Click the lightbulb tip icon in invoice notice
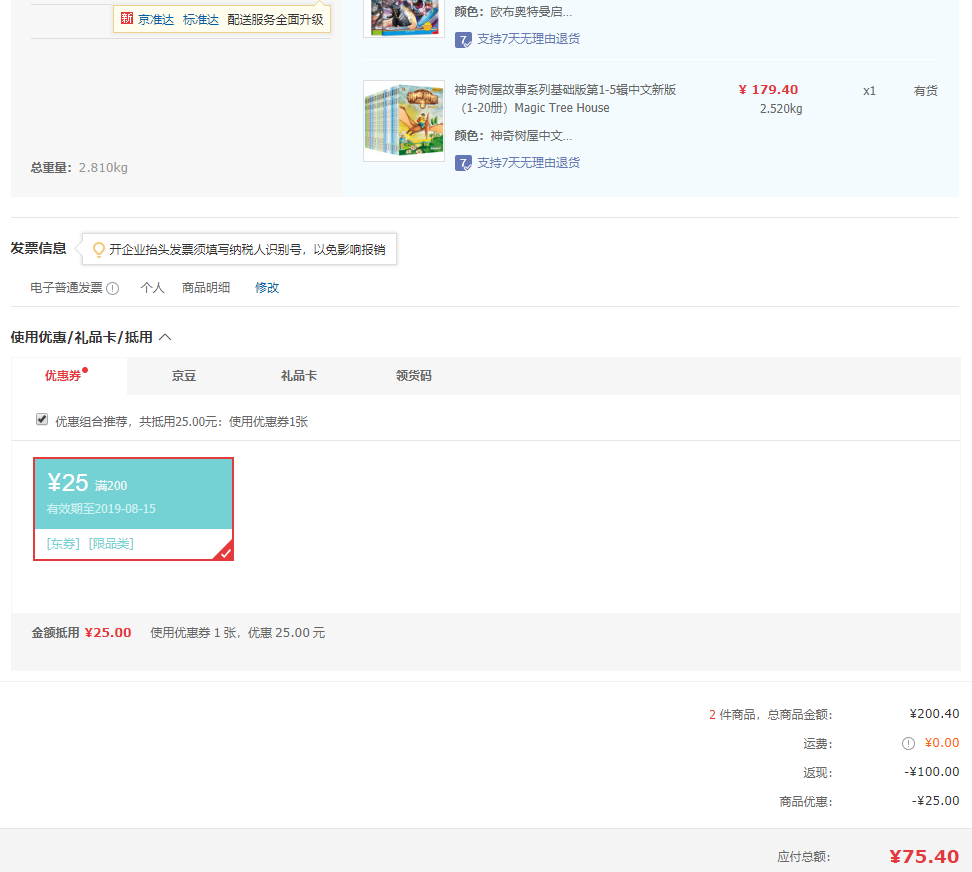972x872 pixels. pyautogui.click(x=99, y=249)
